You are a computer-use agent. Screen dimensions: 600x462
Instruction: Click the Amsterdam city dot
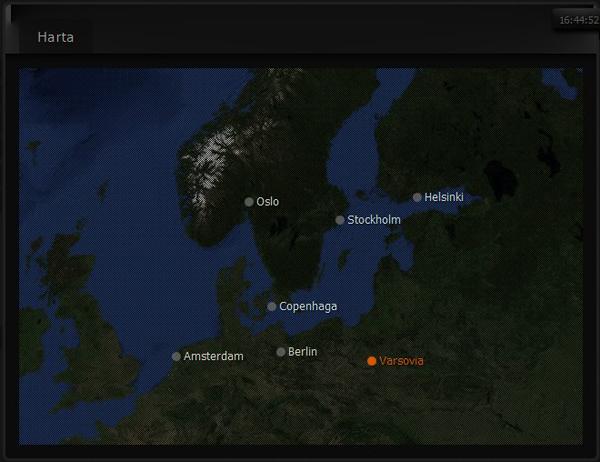(x=176, y=357)
